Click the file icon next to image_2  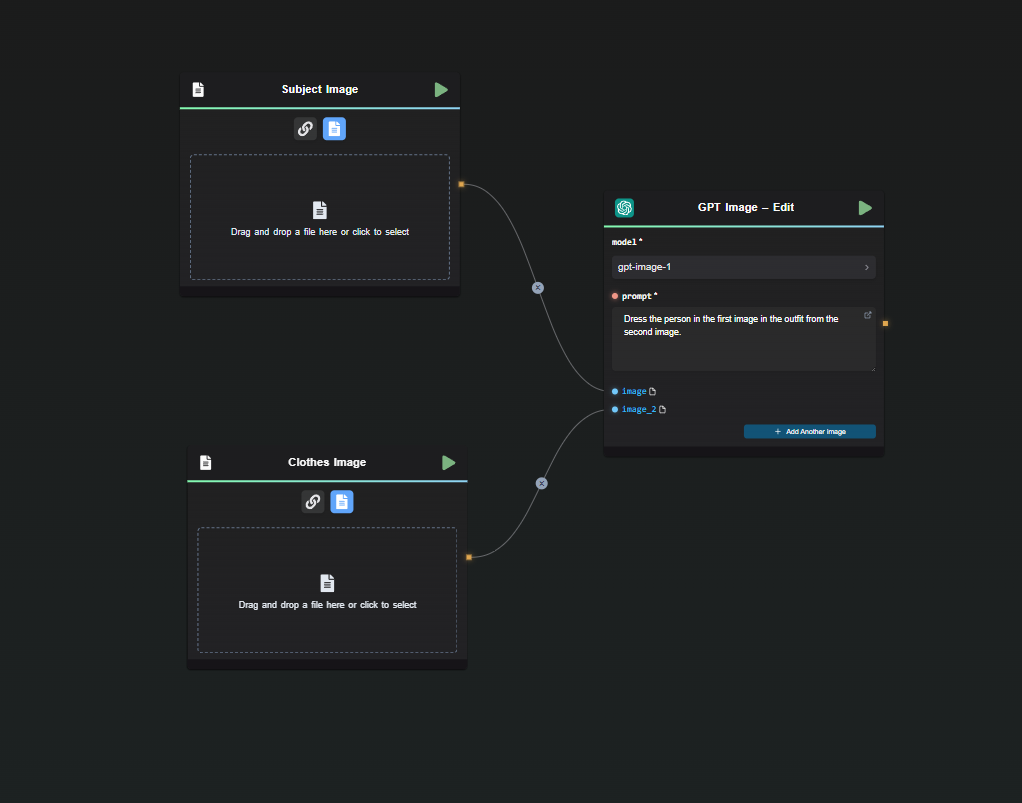(662, 409)
